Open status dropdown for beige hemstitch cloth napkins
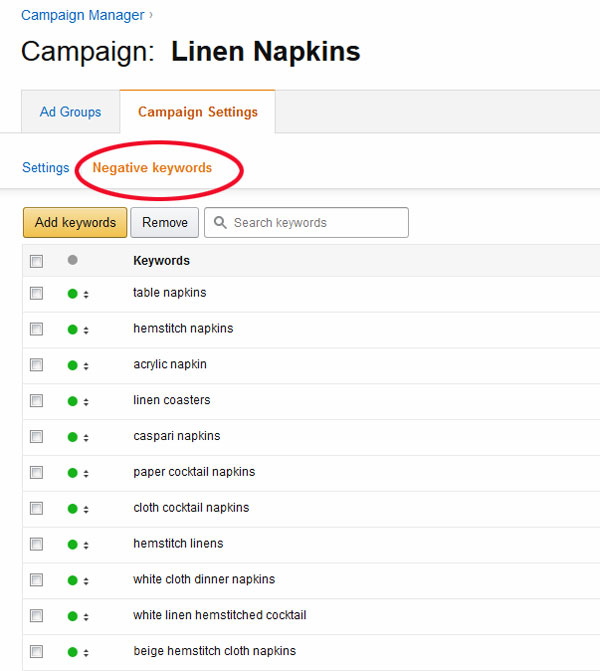The image size is (600, 671). pos(86,653)
